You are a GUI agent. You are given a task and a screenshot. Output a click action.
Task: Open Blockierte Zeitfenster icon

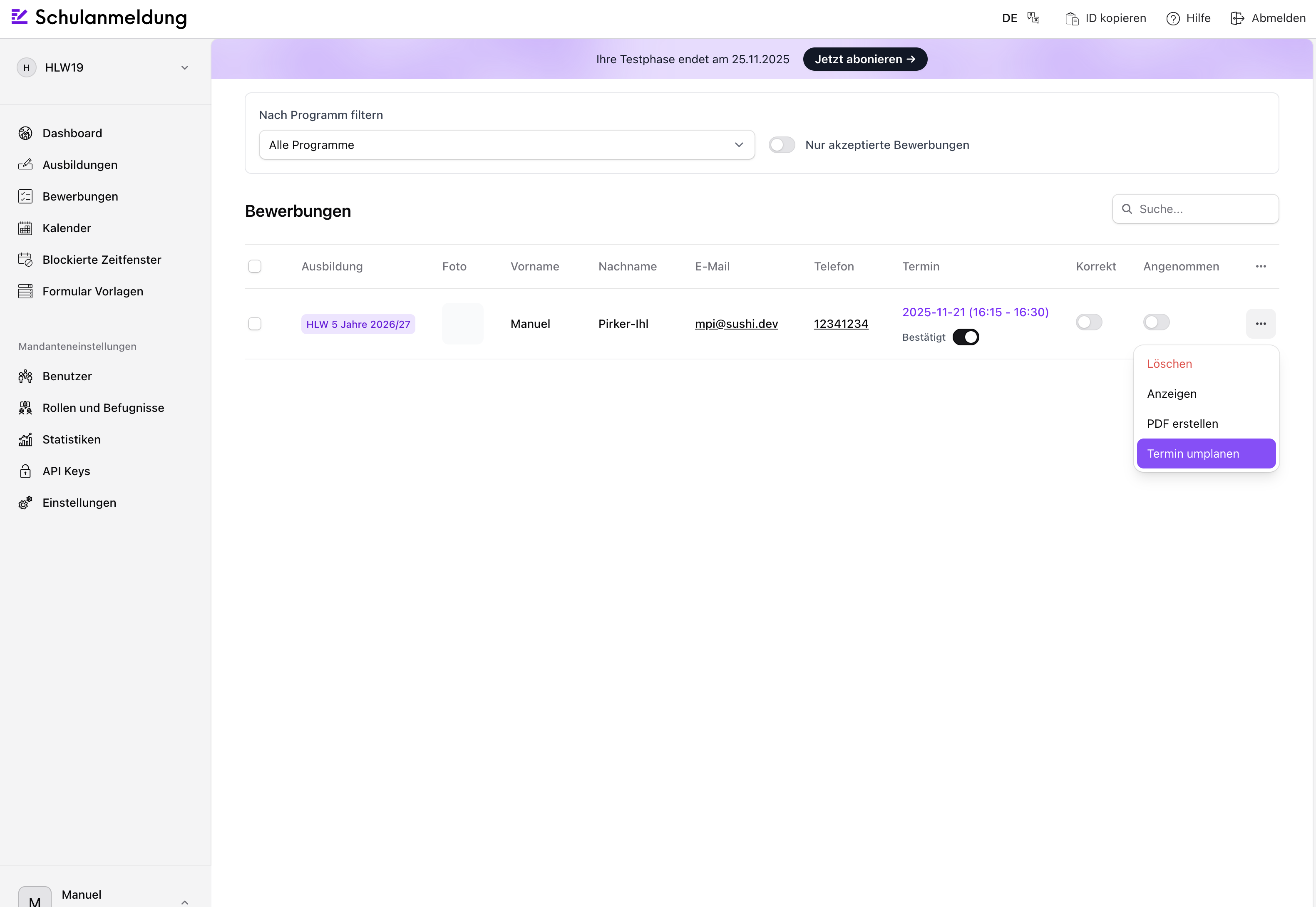pyautogui.click(x=25, y=260)
